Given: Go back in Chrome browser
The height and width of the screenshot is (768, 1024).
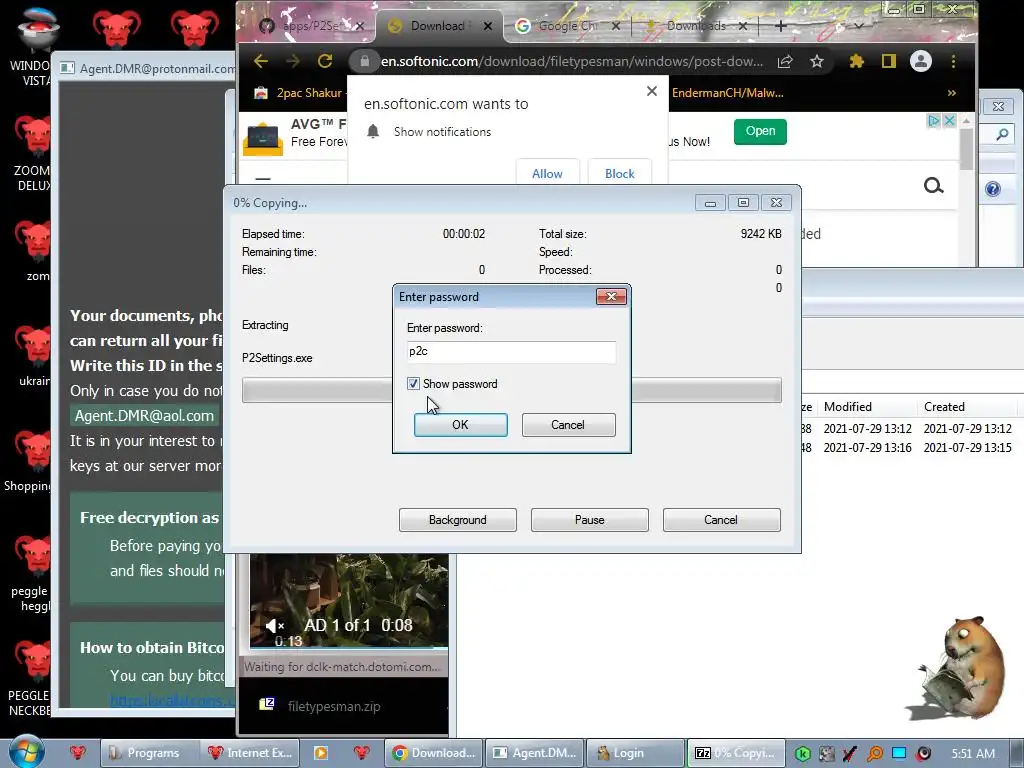Looking at the screenshot, I should coord(261,61).
